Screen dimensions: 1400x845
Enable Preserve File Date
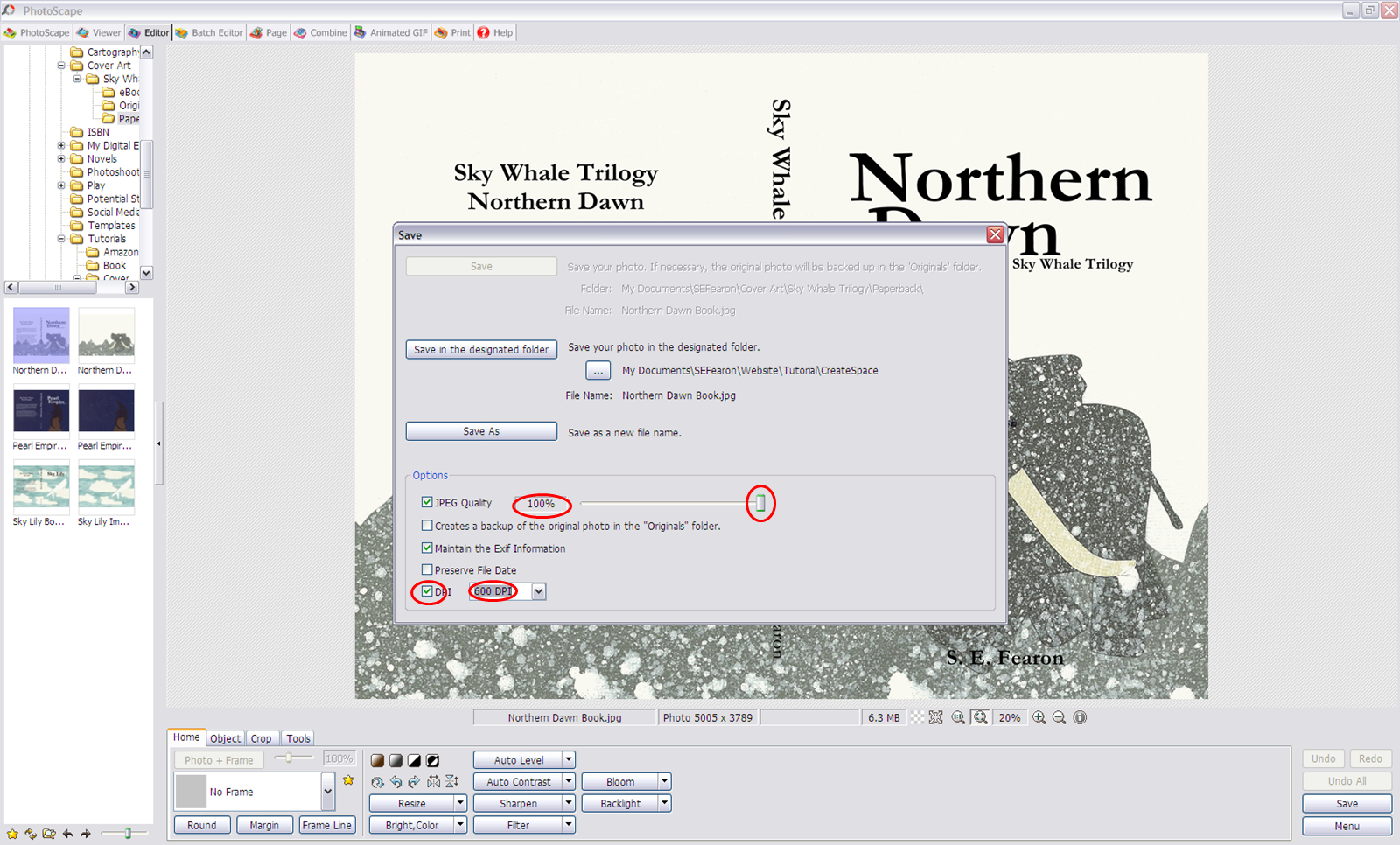point(427,569)
